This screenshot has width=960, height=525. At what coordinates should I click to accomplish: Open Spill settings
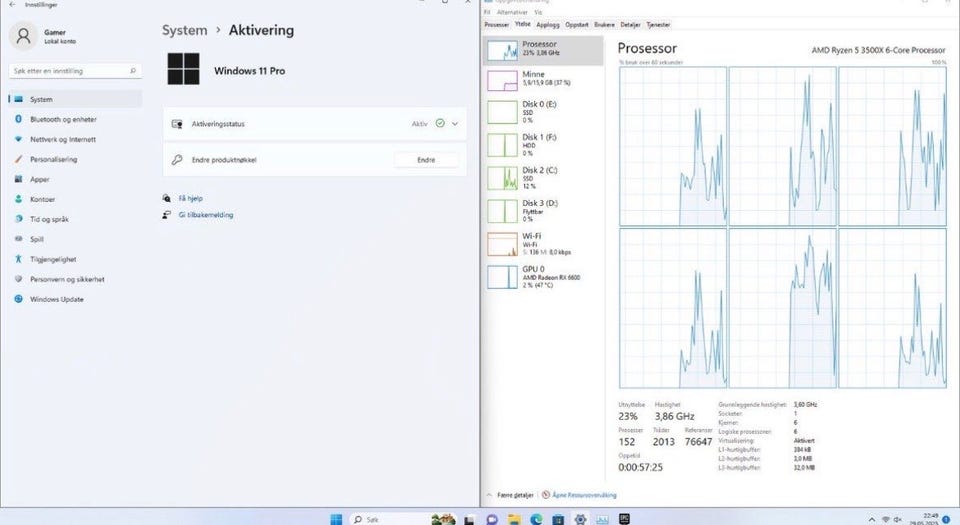click(75, 239)
